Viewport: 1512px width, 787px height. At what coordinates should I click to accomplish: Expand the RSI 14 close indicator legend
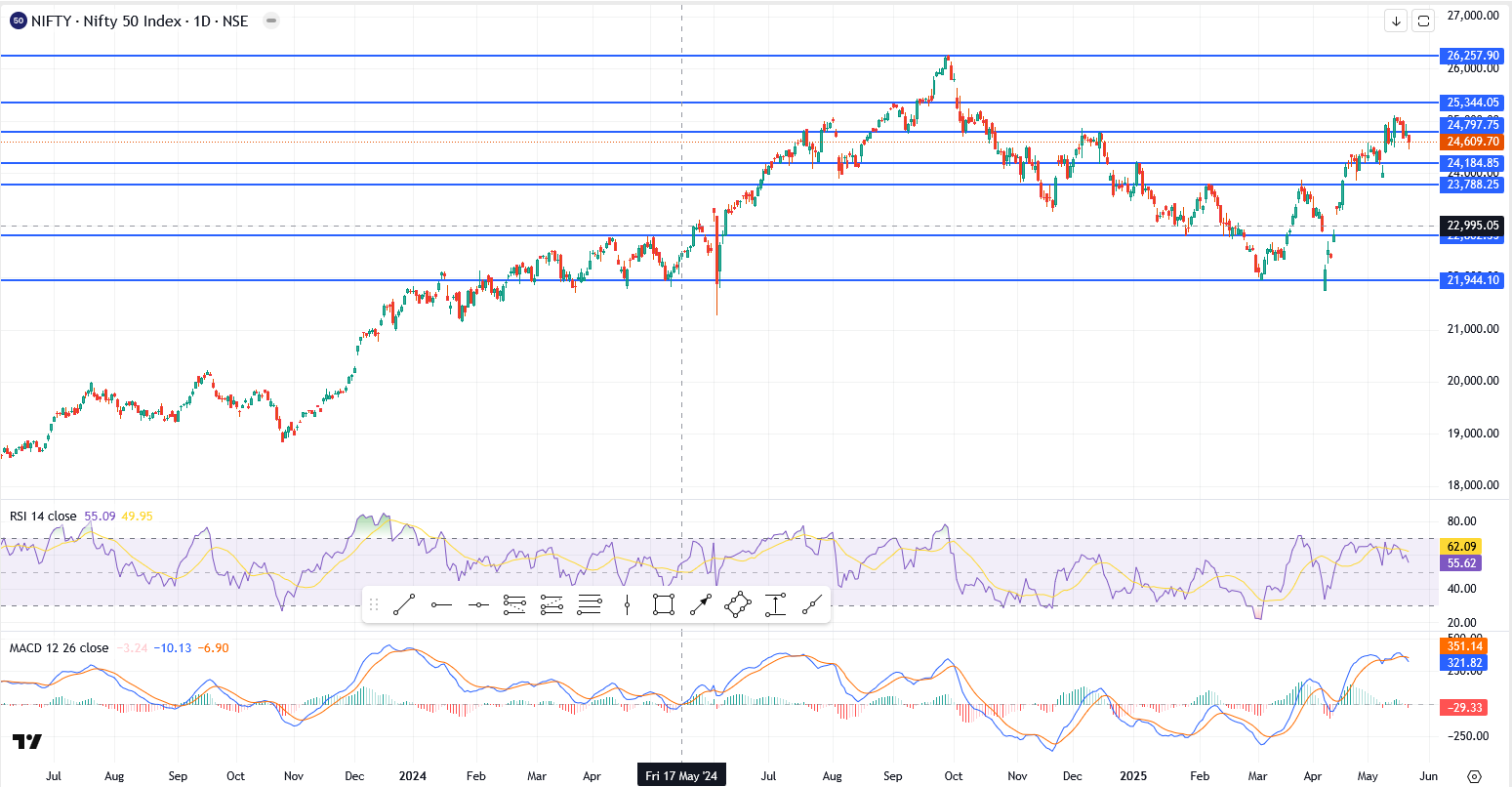tap(43, 516)
